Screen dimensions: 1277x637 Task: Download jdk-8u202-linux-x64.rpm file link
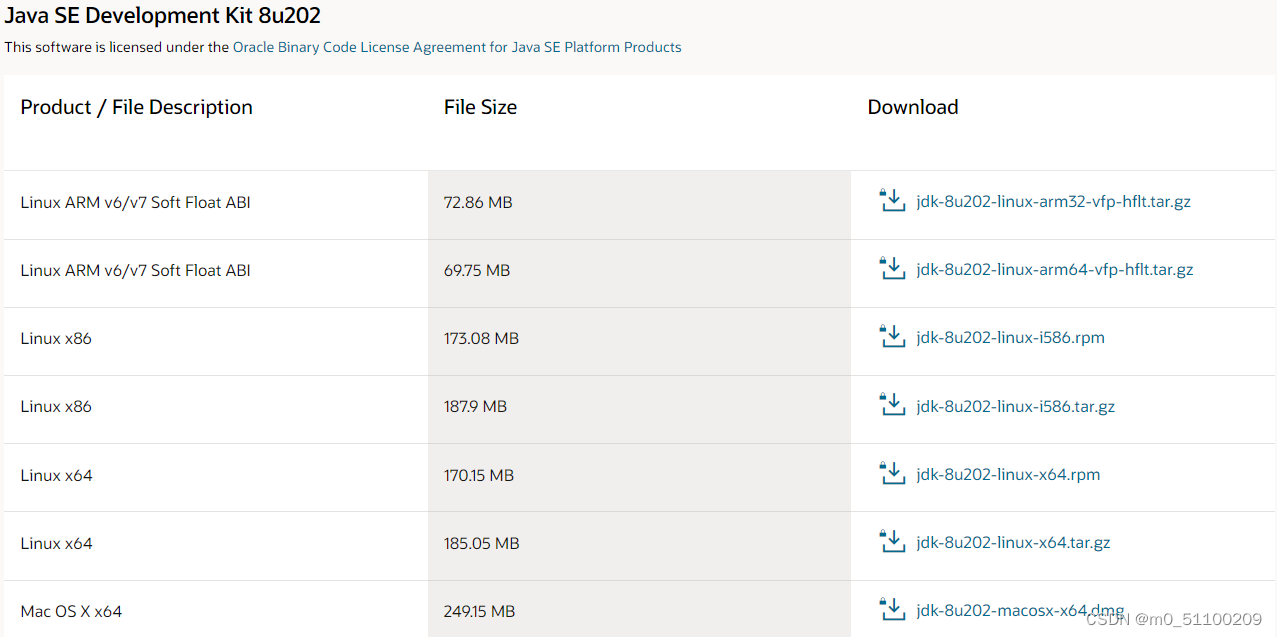(x=1008, y=475)
